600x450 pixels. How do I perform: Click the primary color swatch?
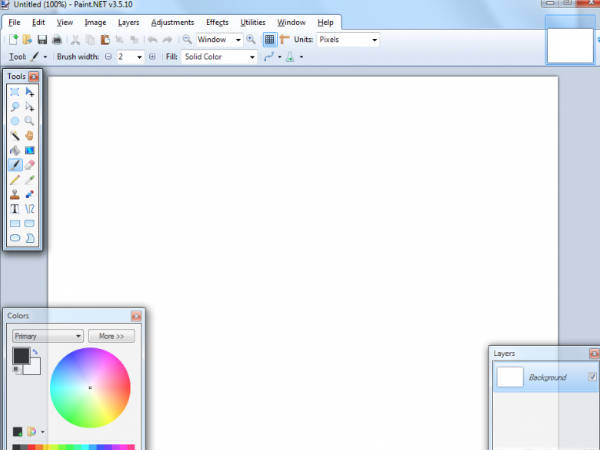click(x=21, y=356)
